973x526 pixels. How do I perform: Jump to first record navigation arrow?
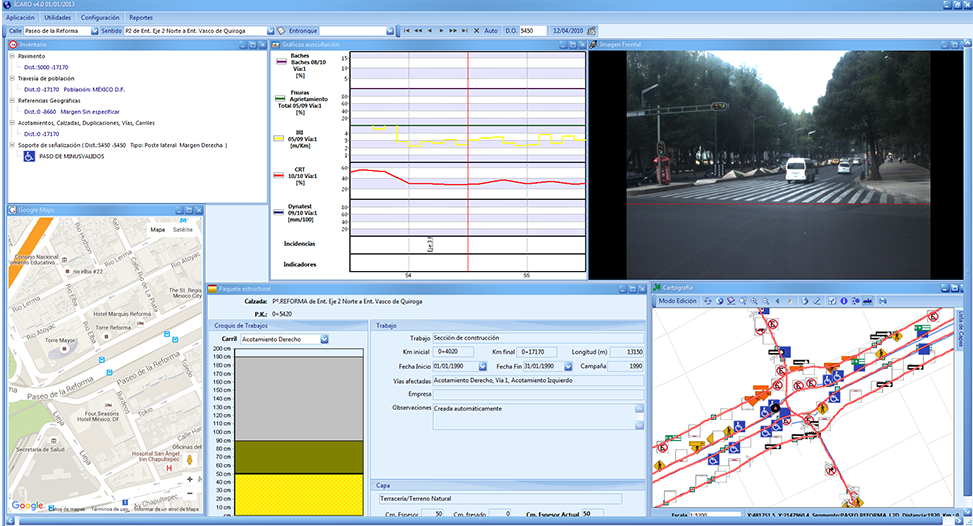pyautogui.click(x=407, y=31)
